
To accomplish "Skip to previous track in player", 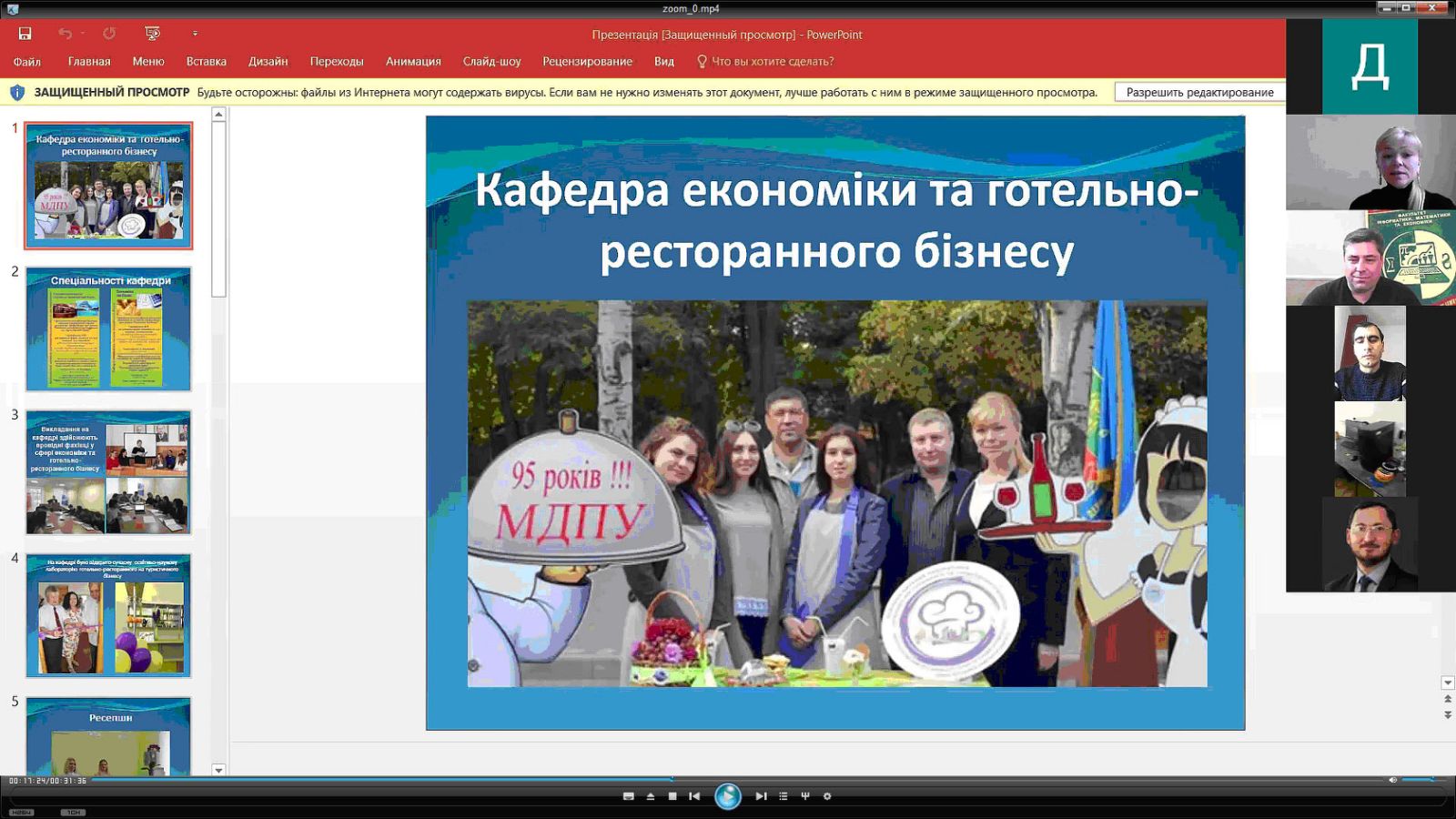I will click(x=694, y=796).
